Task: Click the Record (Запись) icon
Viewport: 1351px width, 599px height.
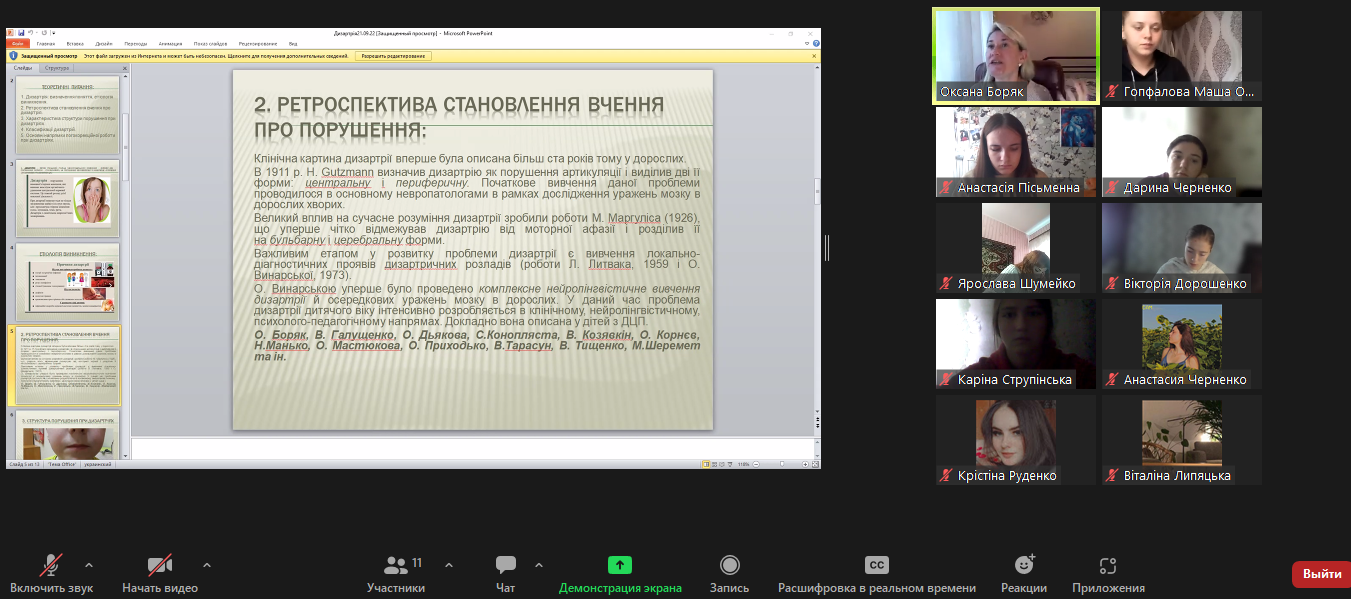Action: pyautogui.click(x=730, y=565)
